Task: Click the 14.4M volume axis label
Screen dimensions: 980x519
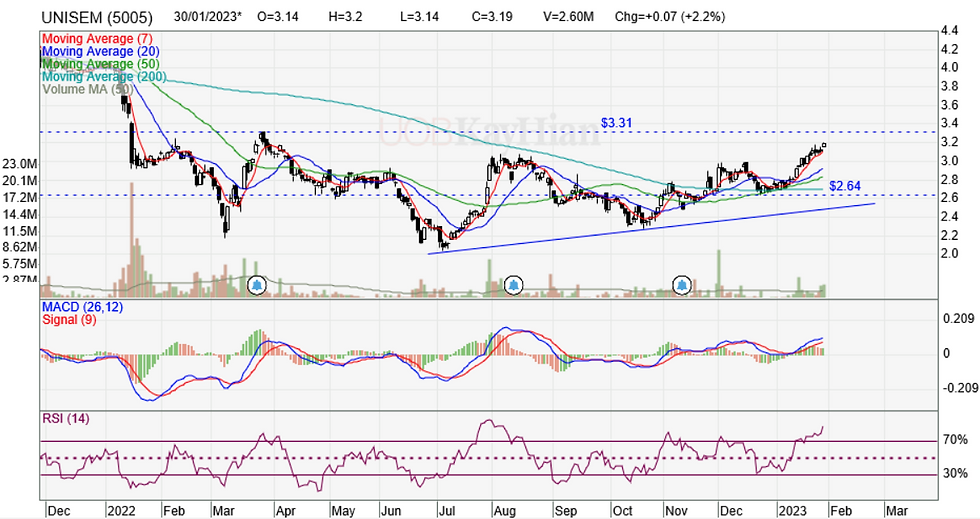Action: coord(19,214)
